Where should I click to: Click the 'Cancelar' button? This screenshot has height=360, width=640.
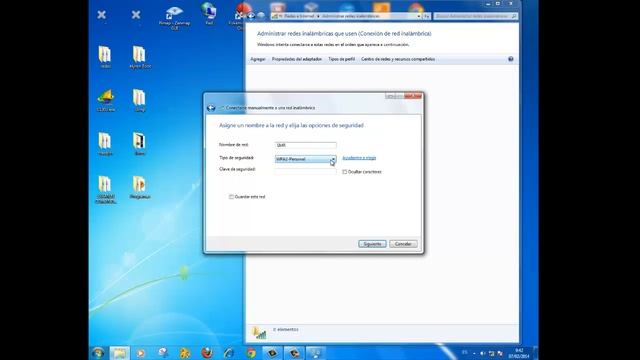point(403,244)
